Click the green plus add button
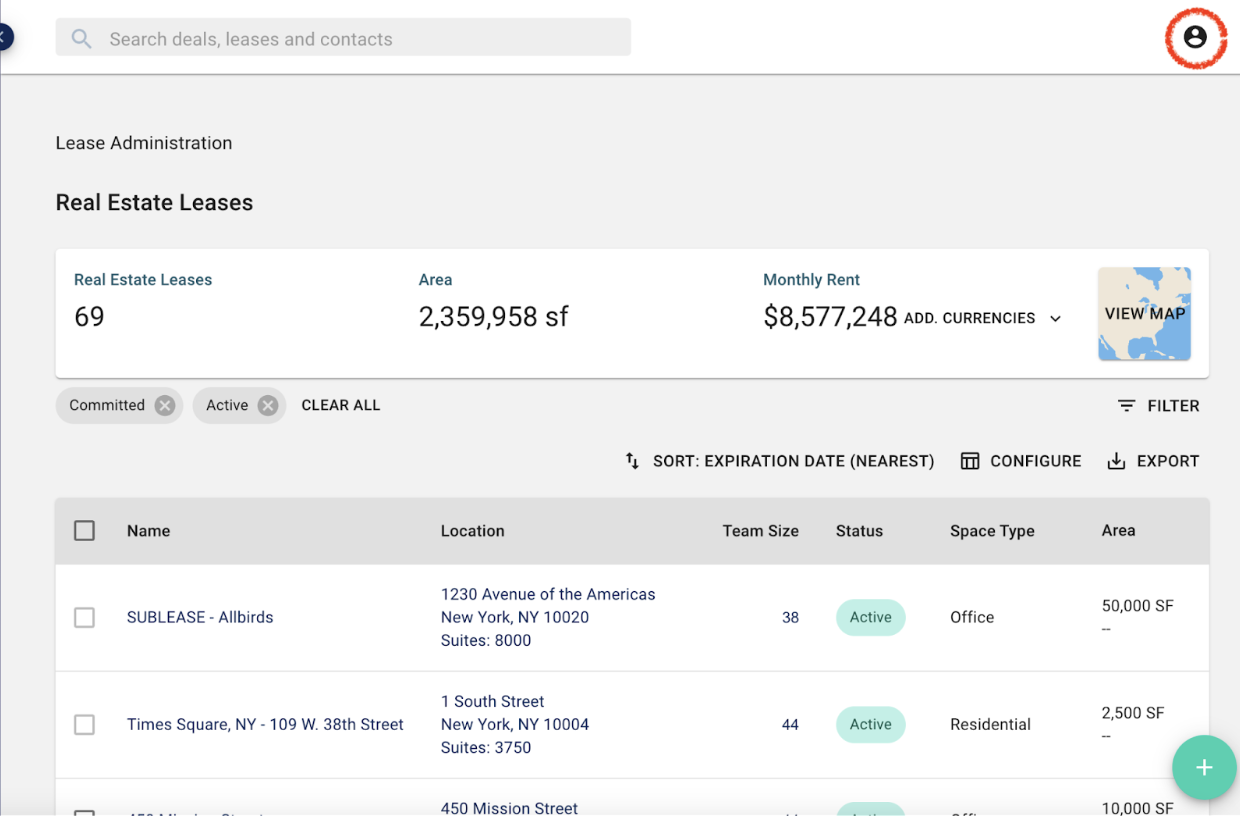 (x=1204, y=768)
